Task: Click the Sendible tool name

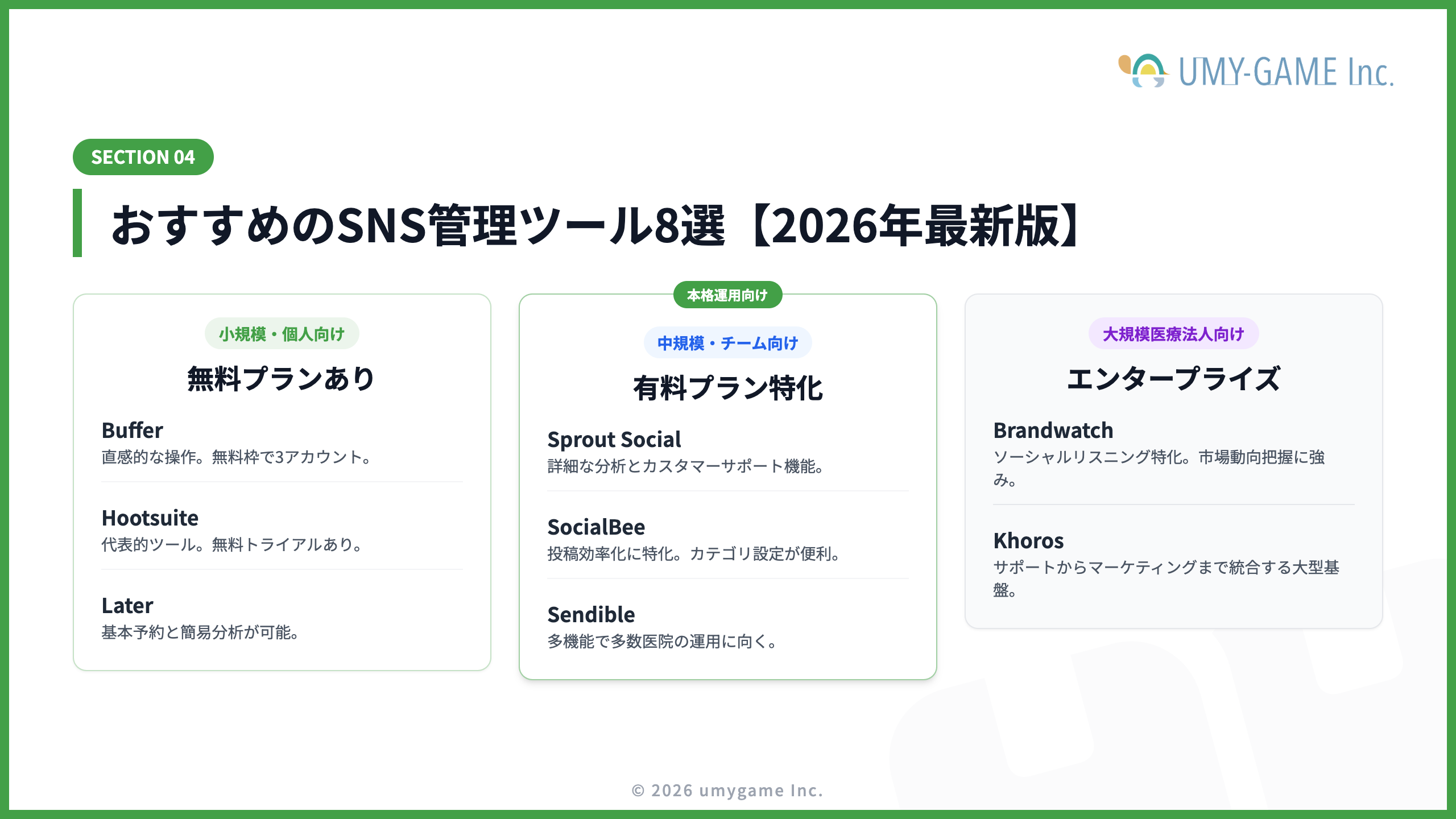Action: (x=591, y=615)
